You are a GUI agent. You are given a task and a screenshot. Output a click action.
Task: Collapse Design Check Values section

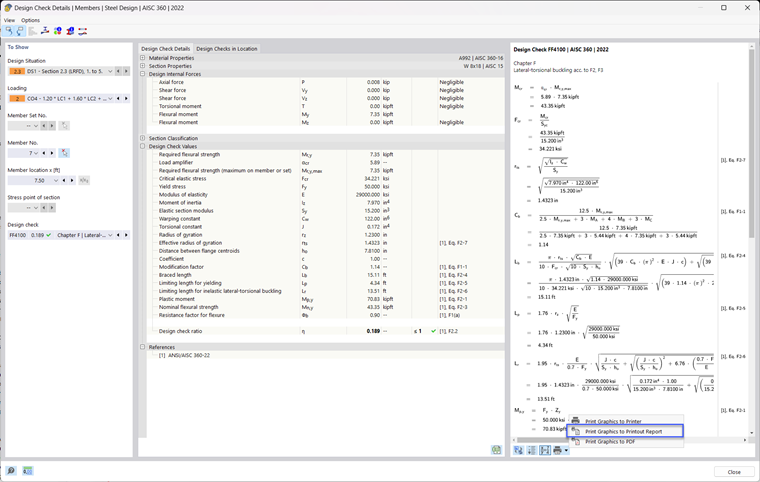click(142, 146)
